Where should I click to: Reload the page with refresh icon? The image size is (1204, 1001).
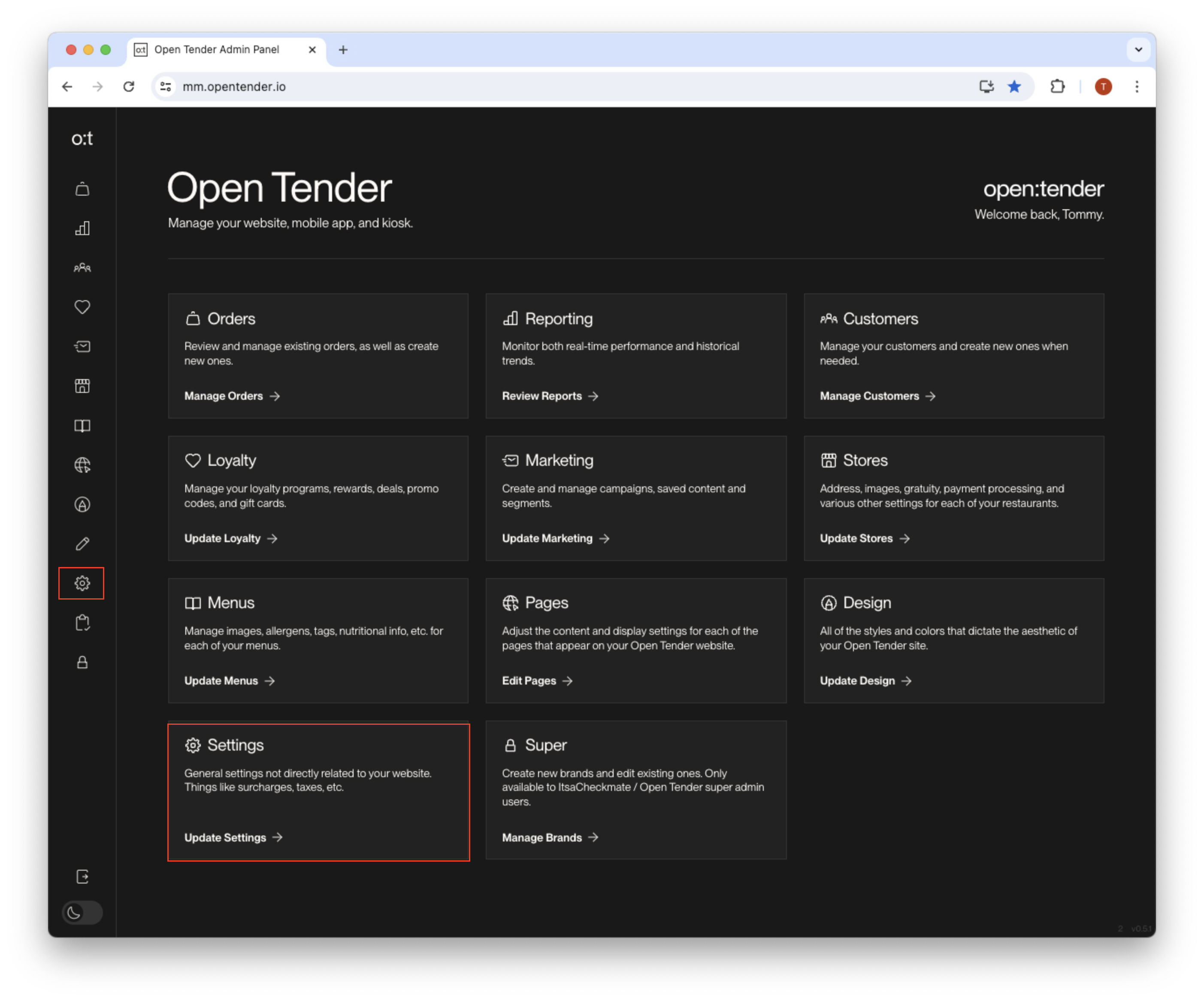(129, 87)
